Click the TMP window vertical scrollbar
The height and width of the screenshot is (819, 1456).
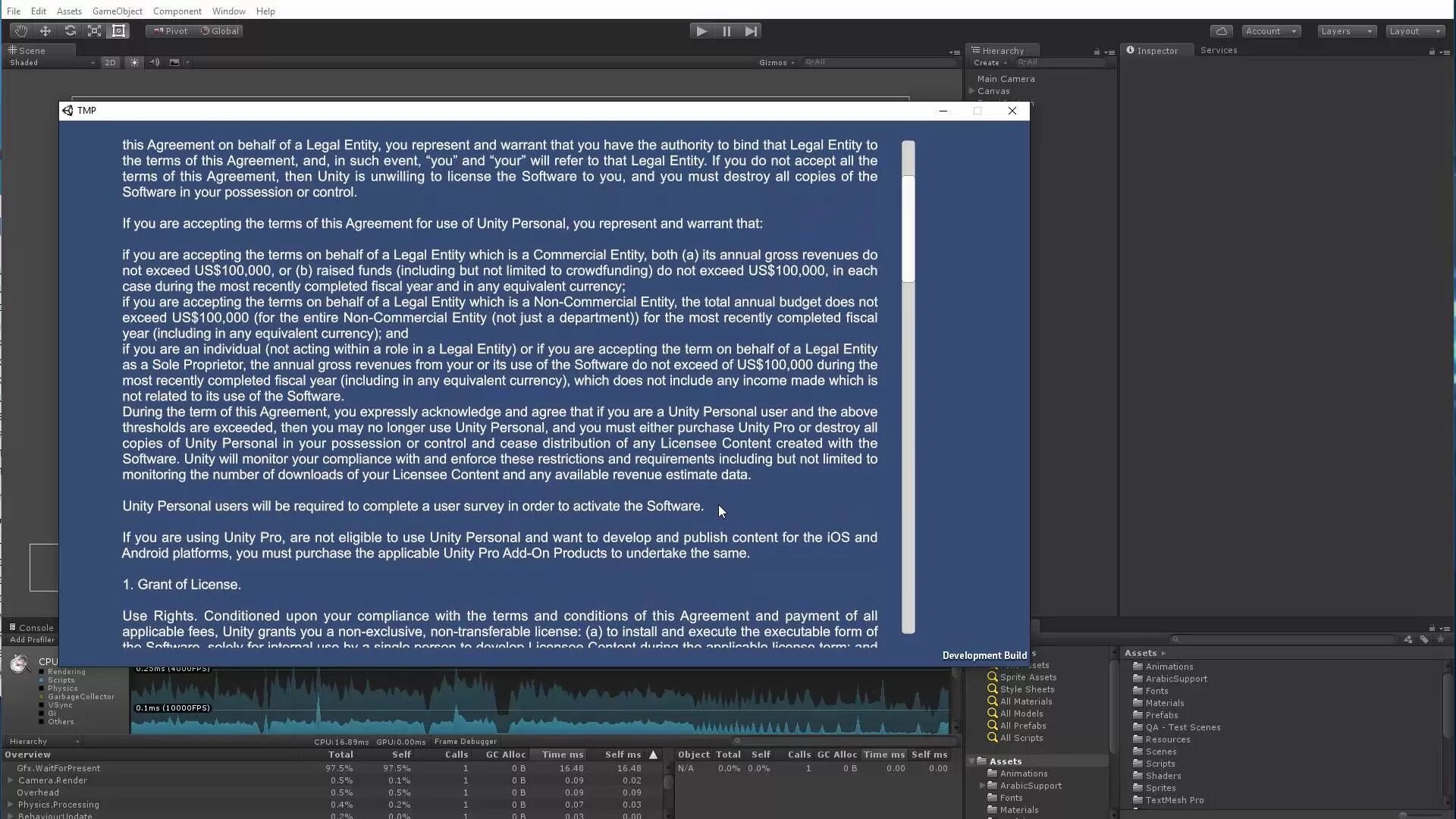click(x=908, y=227)
